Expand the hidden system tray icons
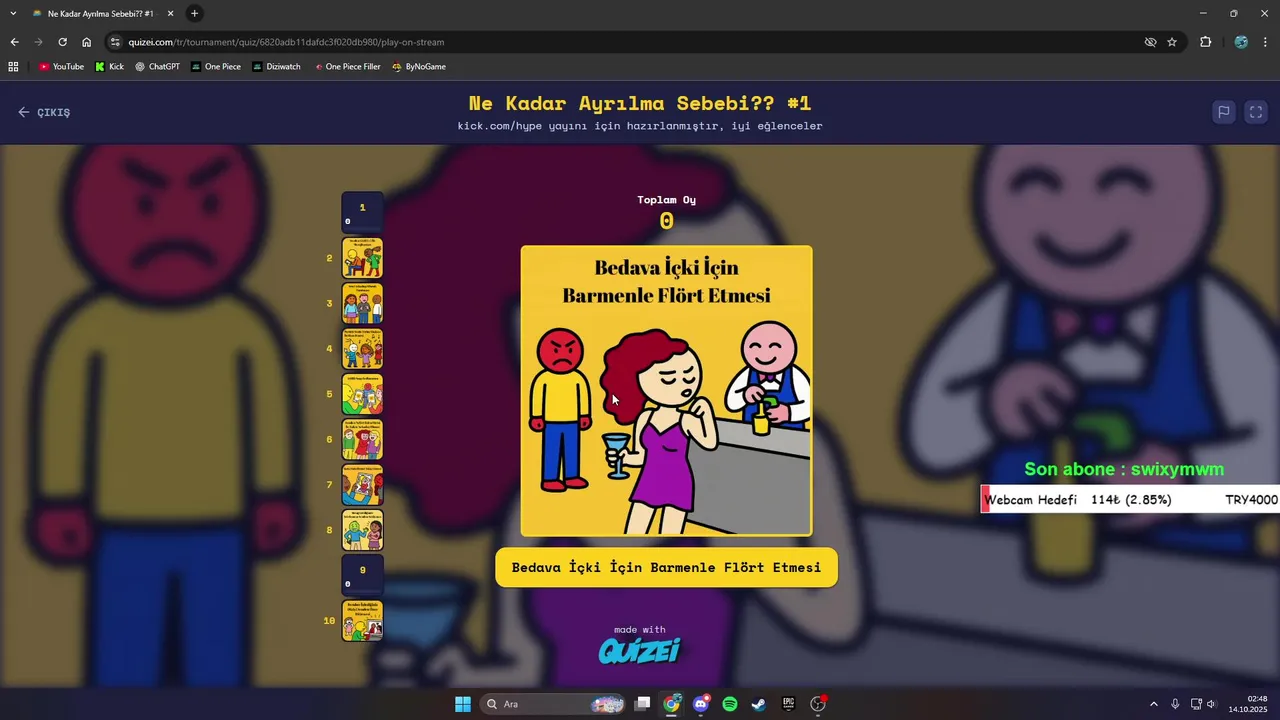This screenshot has width=1280, height=720. tap(1153, 704)
